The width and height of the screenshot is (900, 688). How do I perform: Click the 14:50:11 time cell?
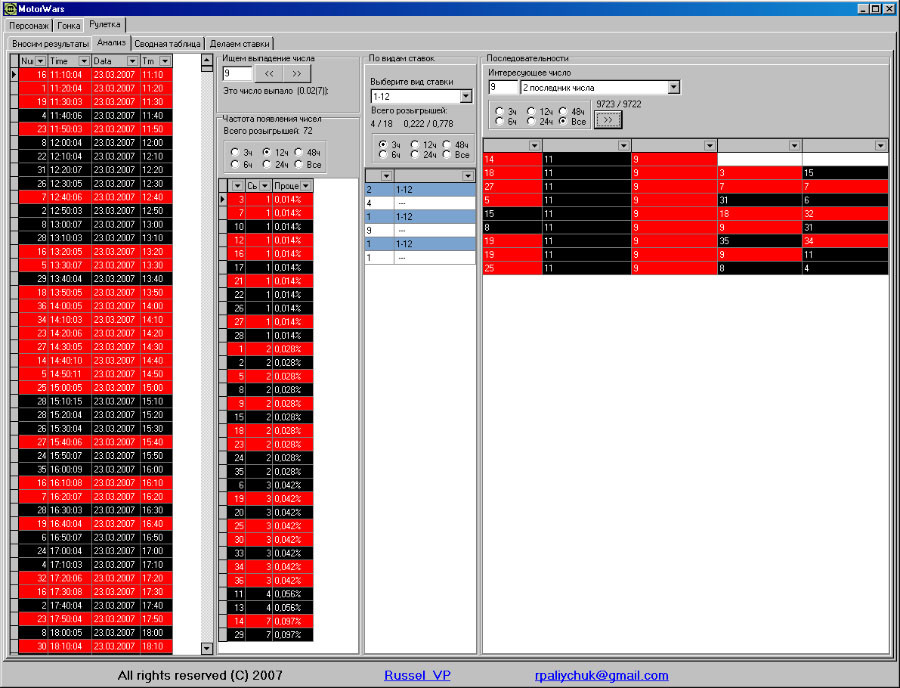pyautogui.click(x=69, y=374)
